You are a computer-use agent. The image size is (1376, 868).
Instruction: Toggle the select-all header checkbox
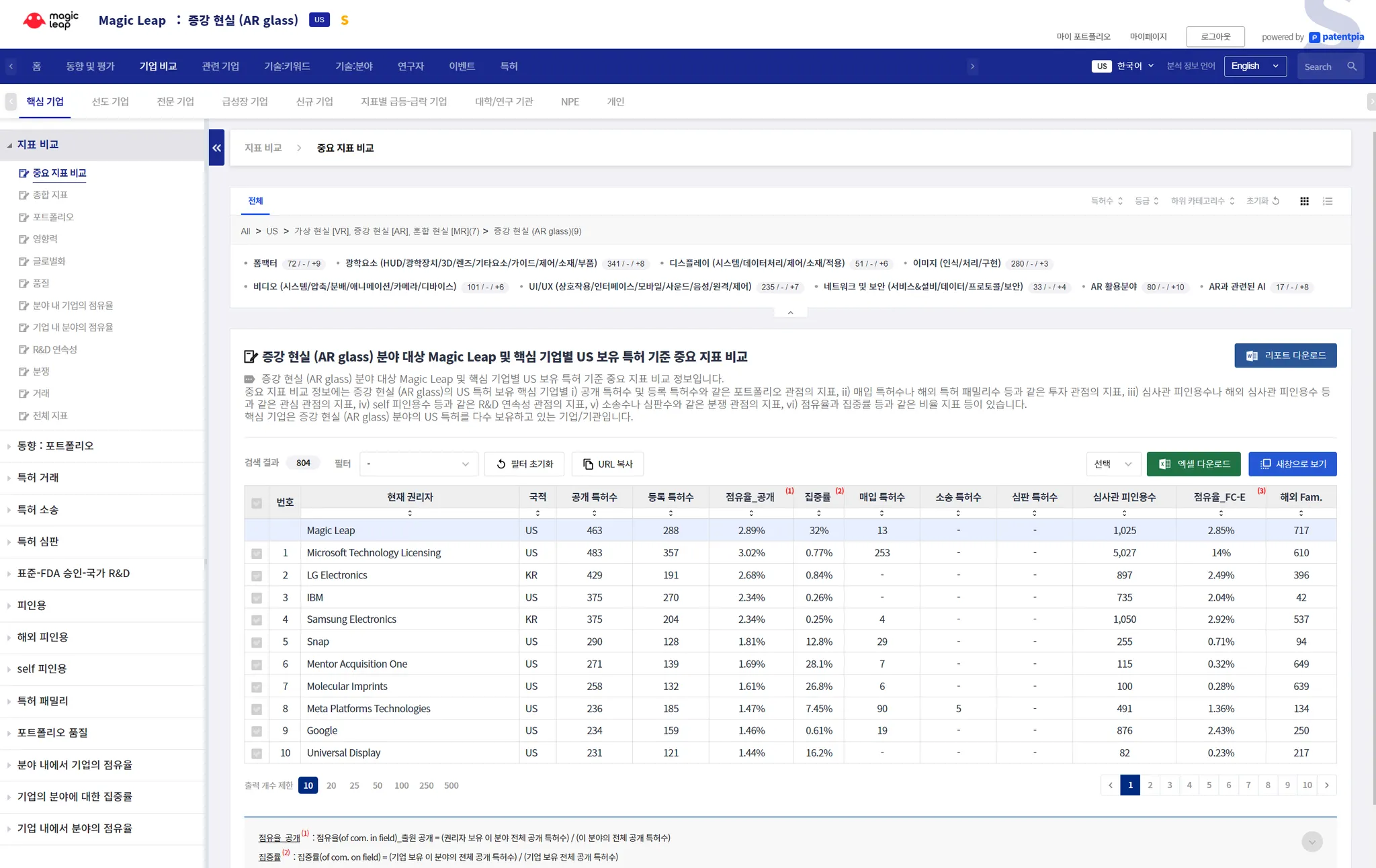click(x=257, y=503)
